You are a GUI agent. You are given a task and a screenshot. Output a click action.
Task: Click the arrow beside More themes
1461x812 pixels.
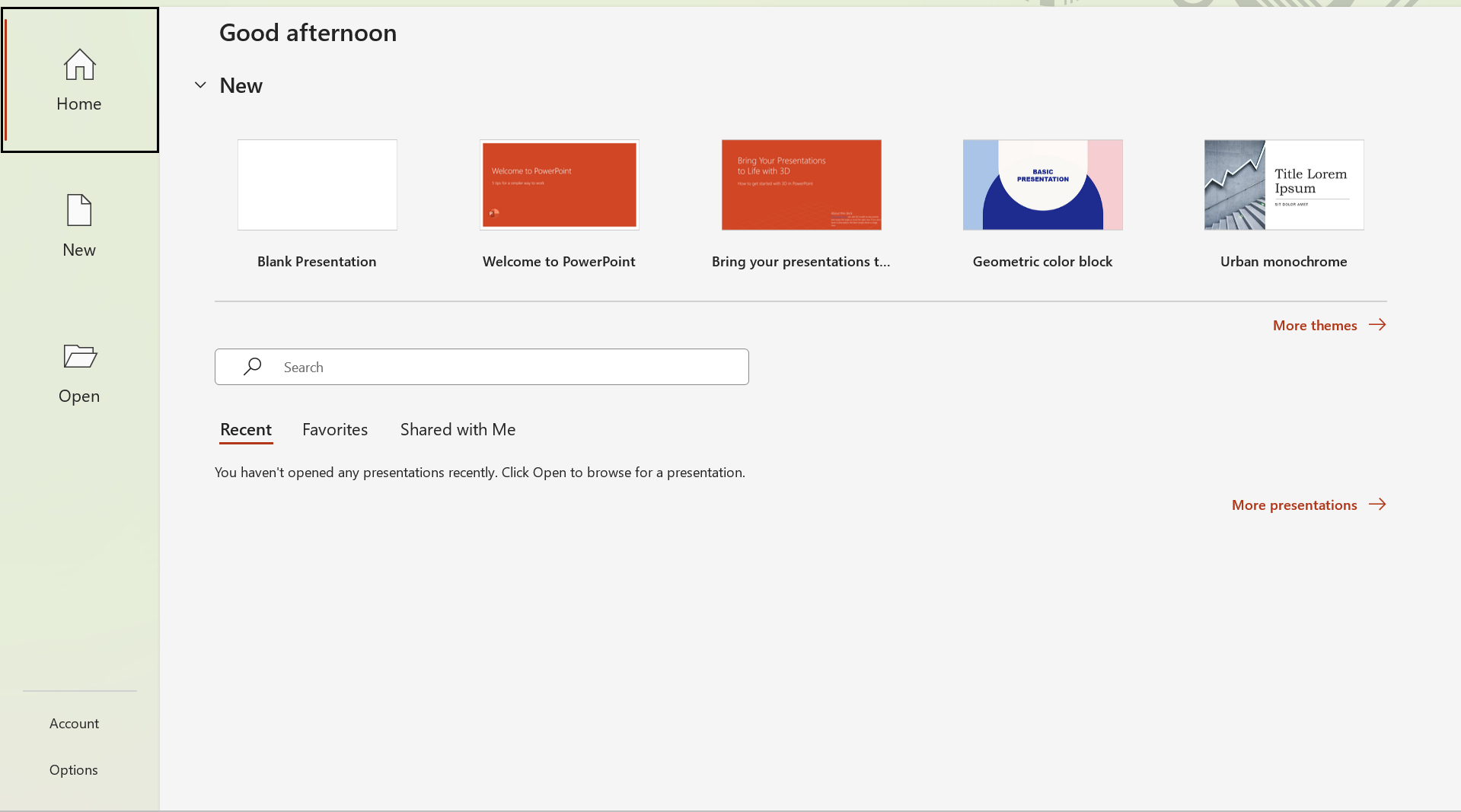(x=1377, y=325)
